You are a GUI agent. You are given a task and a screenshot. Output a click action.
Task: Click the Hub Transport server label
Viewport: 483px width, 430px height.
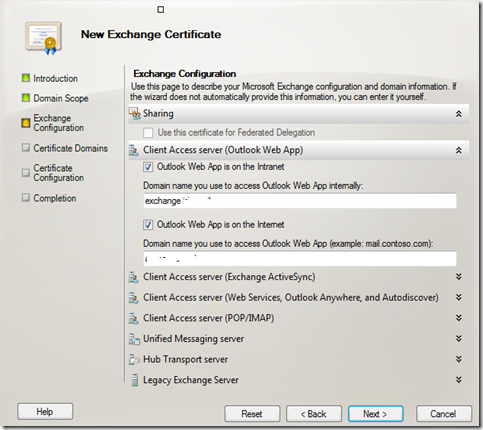tap(185, 359)
